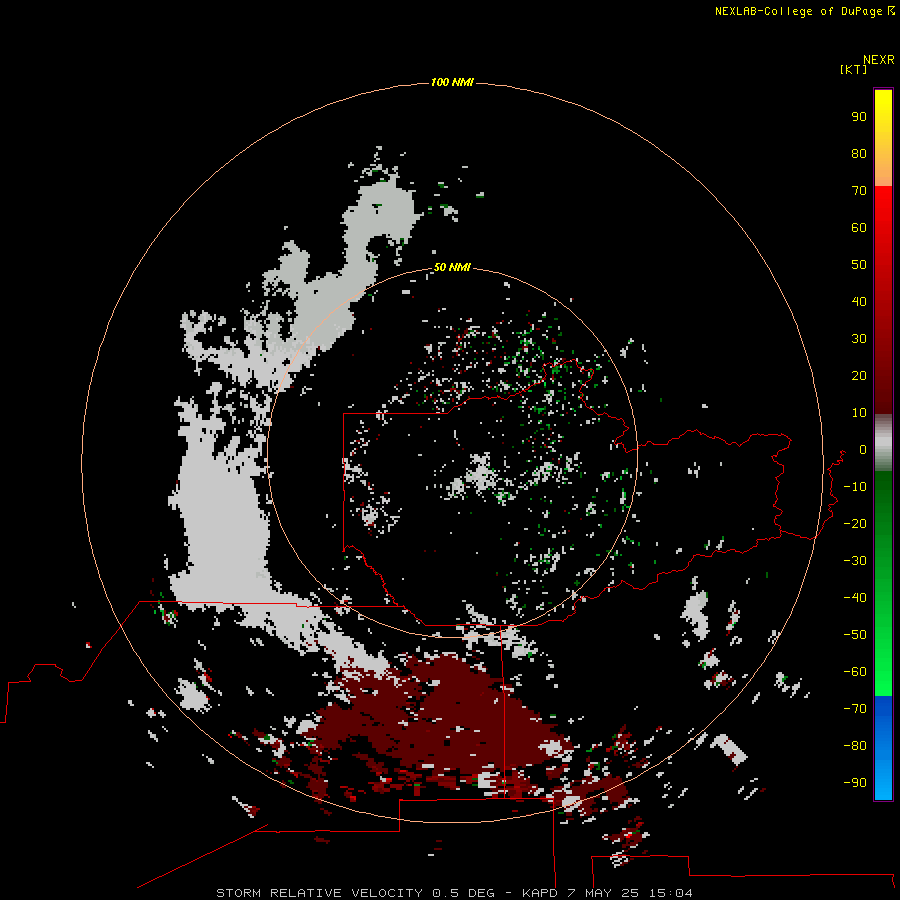Click the gray zero-velocity segment of color bar
The height and width of the screenshot is (900, 900).
click(x=883, y=443)
